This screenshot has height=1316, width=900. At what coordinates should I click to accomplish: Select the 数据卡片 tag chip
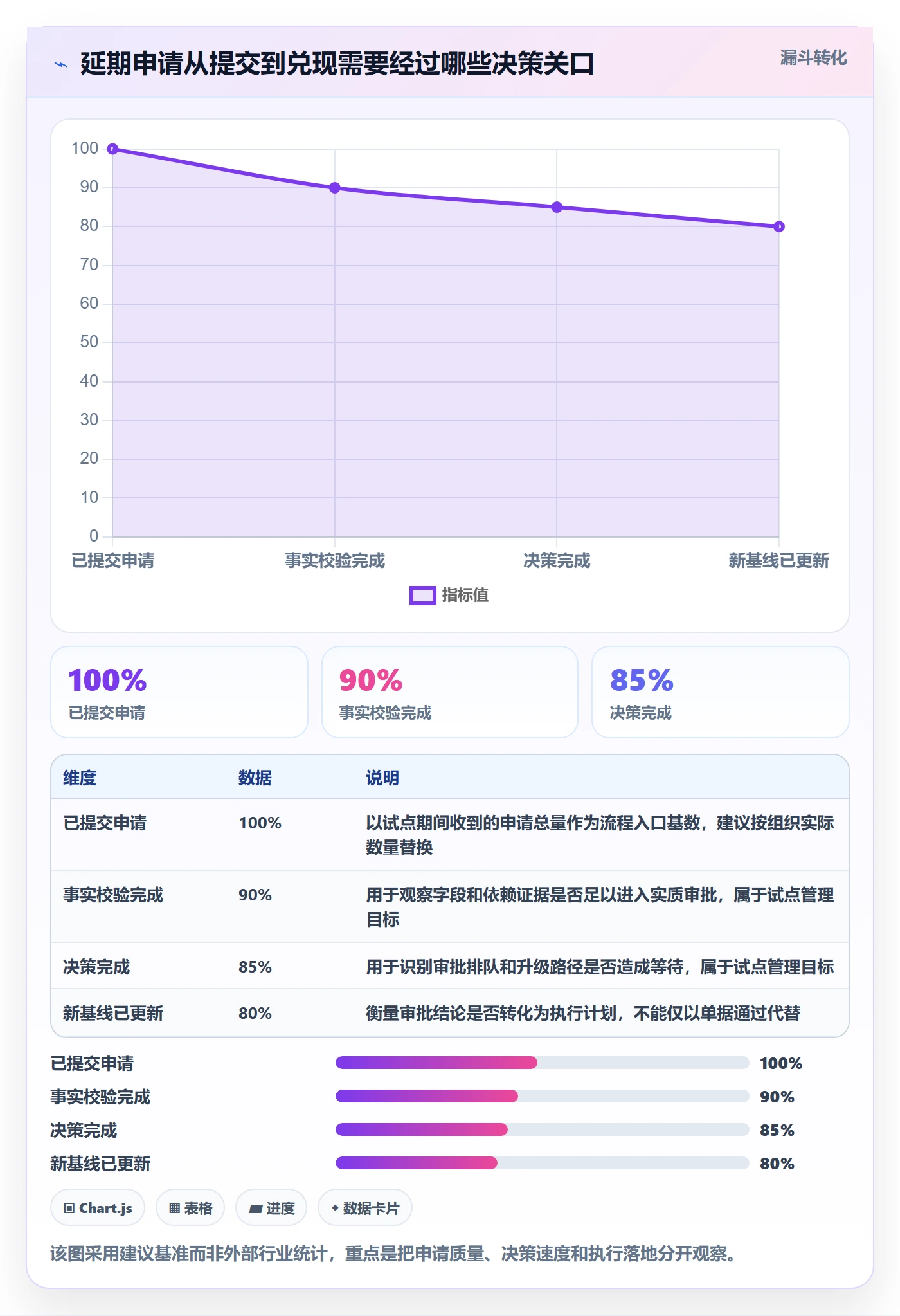(365, 1208)
